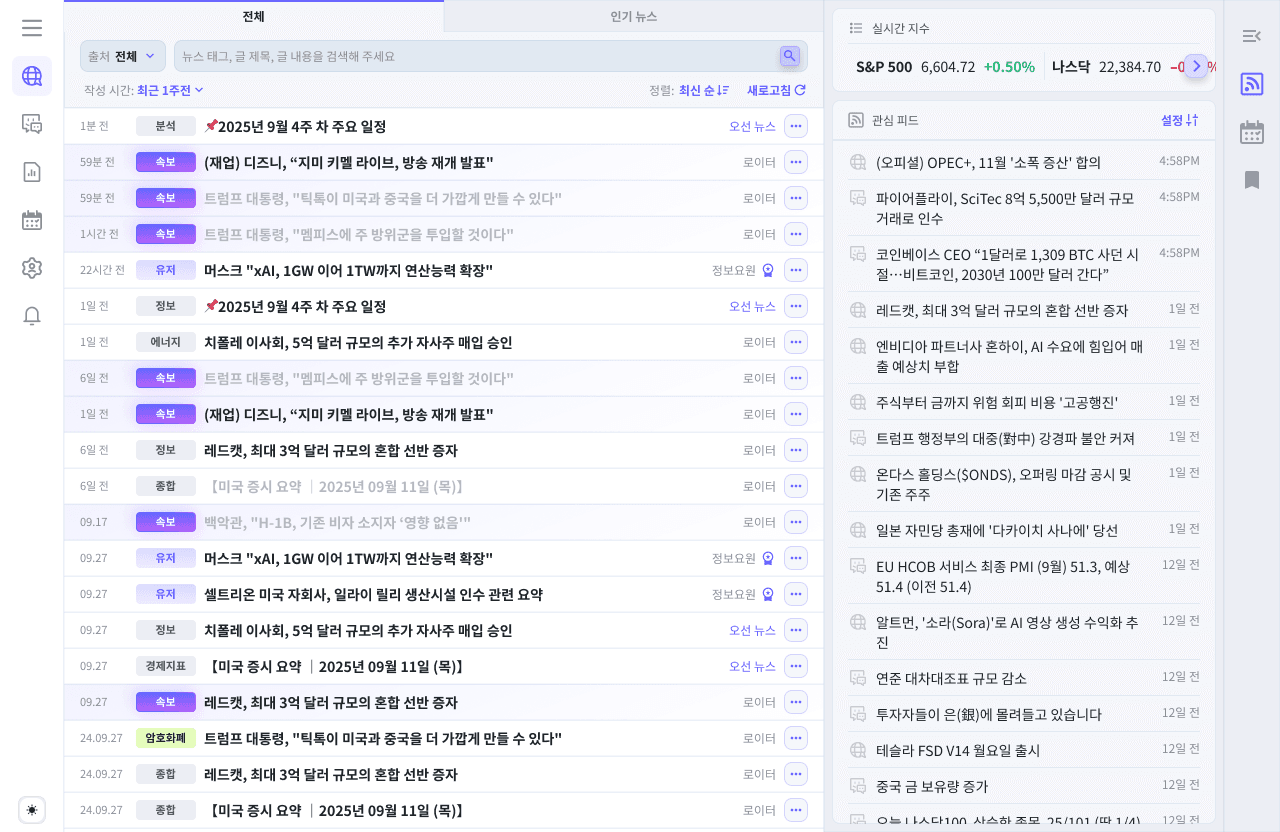Open the calendar icon in the right rail
The image size is (1280, 832).
pos(1252,132)
